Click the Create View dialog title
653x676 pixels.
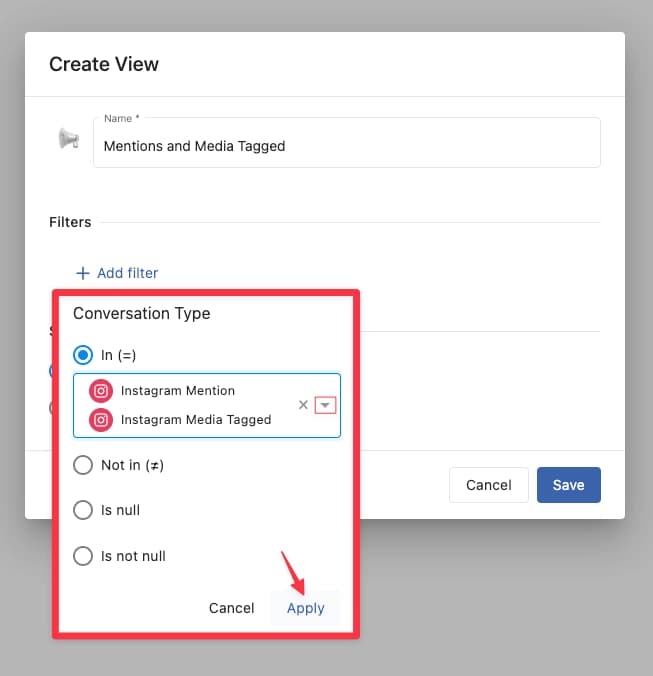click(104, 64)
